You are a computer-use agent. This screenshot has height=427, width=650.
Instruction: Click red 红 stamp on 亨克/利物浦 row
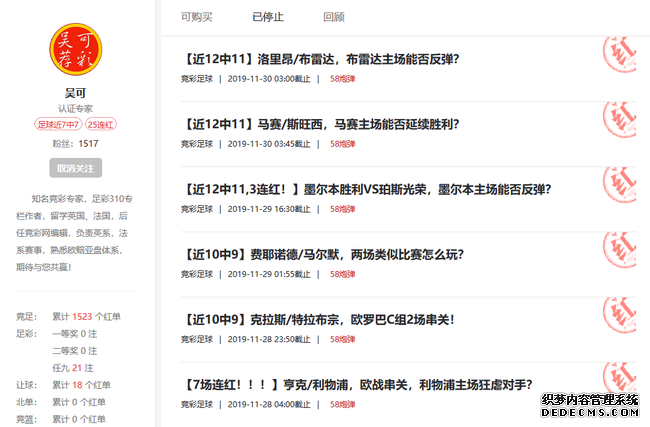[x=619, y=378]
